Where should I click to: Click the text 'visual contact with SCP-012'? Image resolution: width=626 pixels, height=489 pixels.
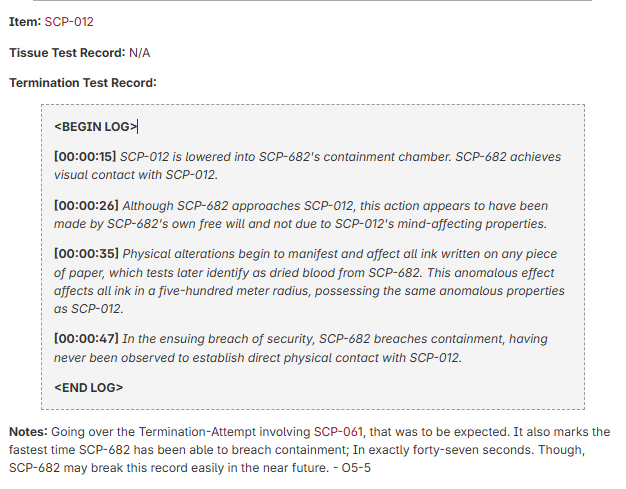click(x=135, y=175)
